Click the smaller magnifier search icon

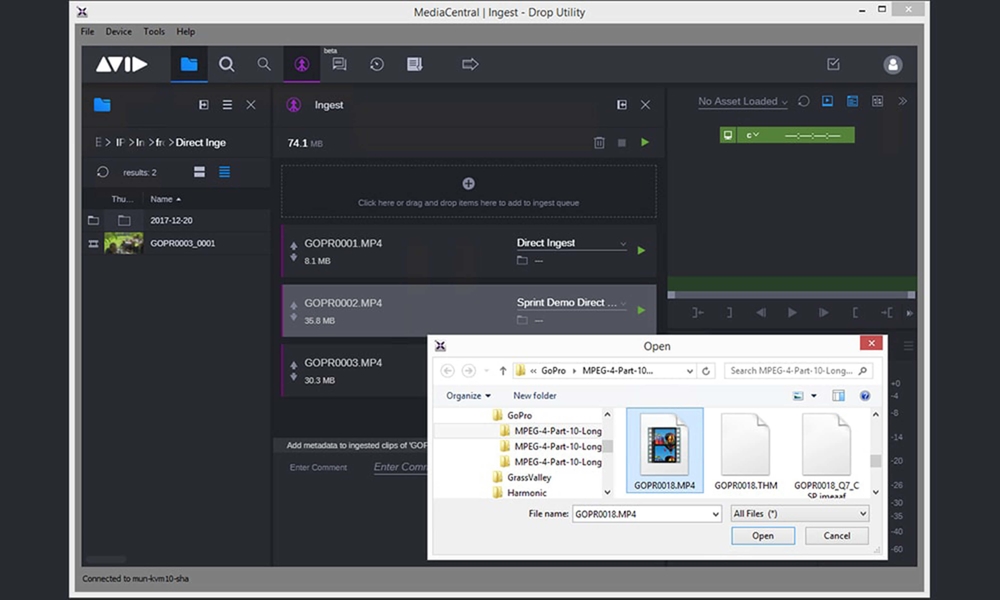263,64
